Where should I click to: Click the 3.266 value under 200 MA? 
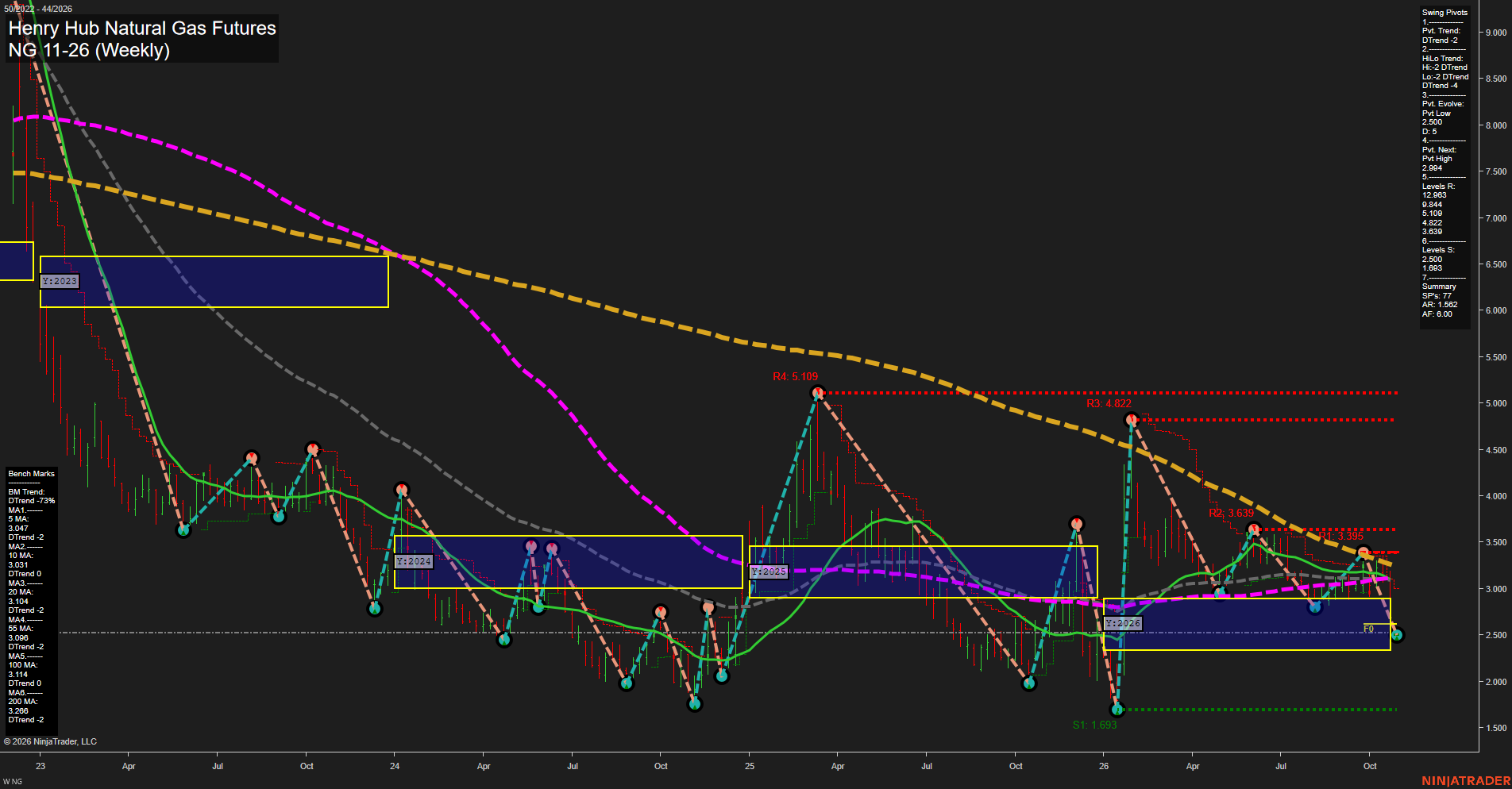click(18, 711)
